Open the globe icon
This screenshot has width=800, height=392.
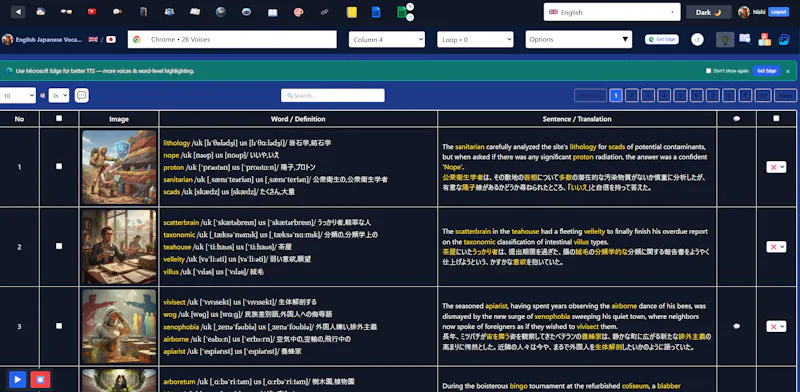[221, 12]
